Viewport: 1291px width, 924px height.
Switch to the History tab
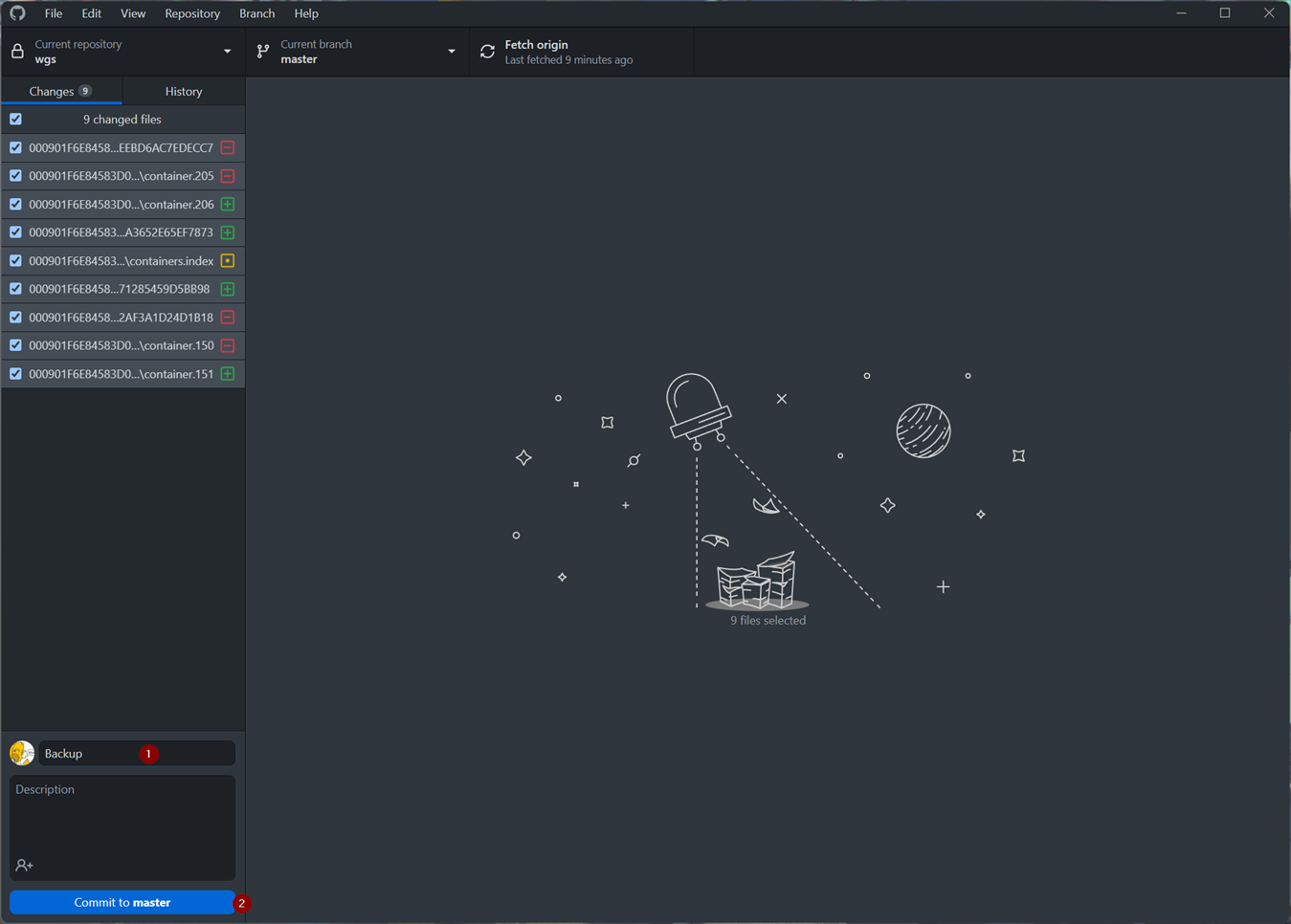coord(184,92)
